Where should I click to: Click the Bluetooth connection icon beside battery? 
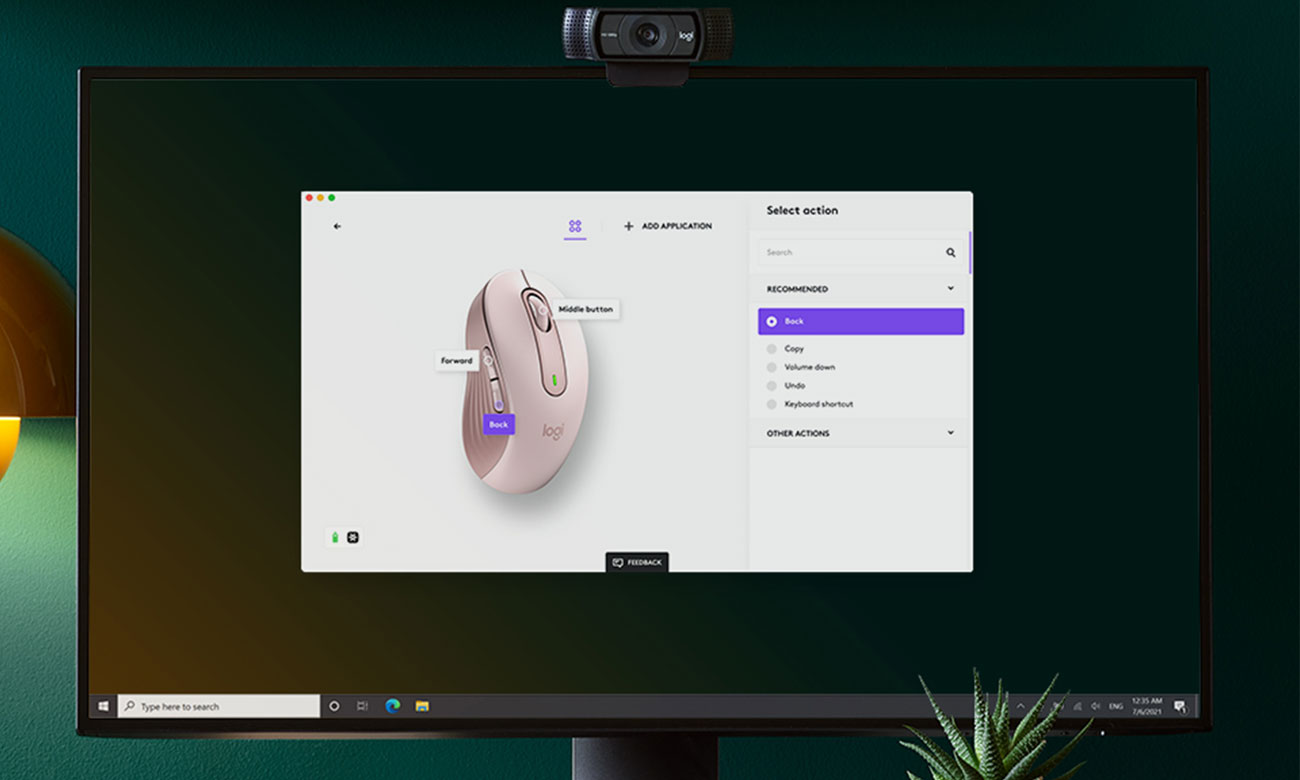(352, 538)
